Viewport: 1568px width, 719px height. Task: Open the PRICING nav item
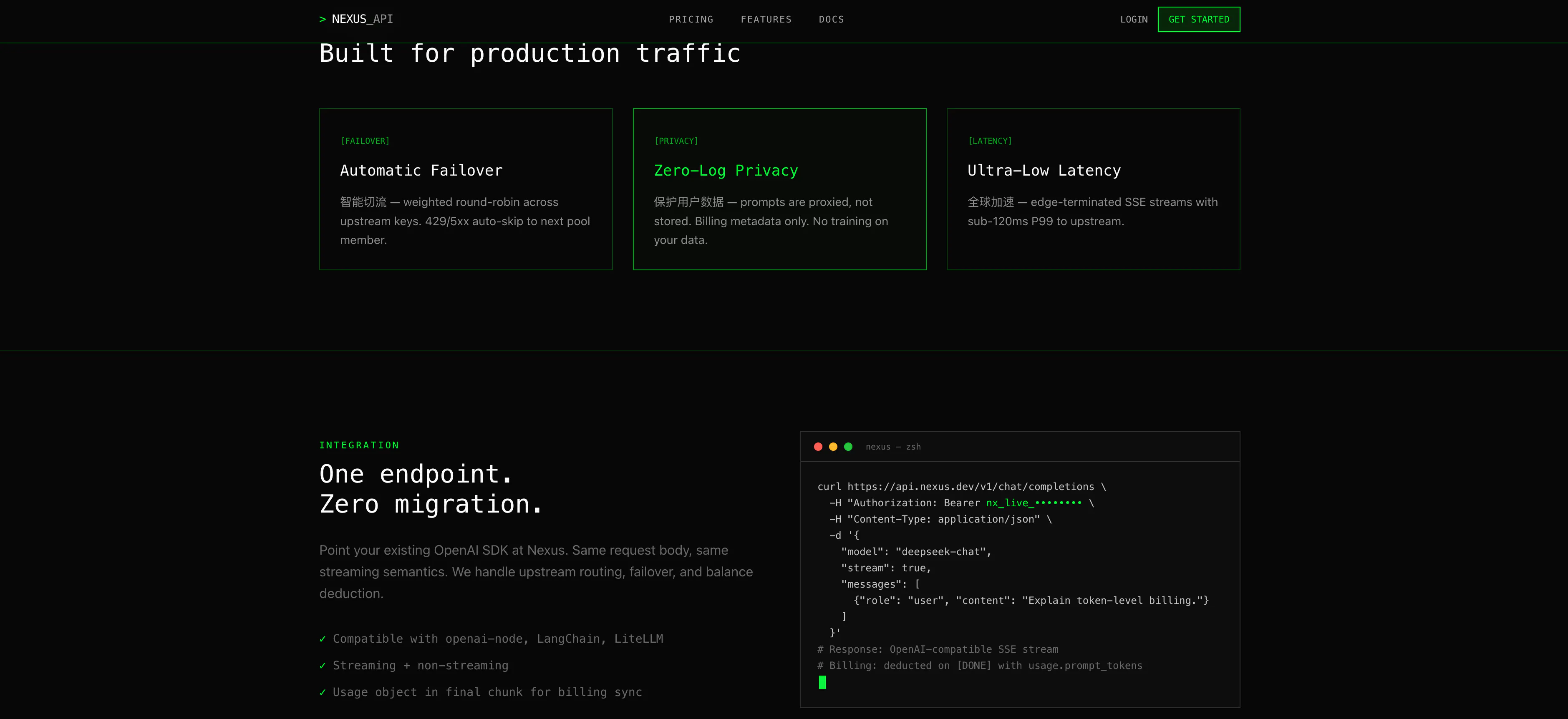click(x=691, y=20)
